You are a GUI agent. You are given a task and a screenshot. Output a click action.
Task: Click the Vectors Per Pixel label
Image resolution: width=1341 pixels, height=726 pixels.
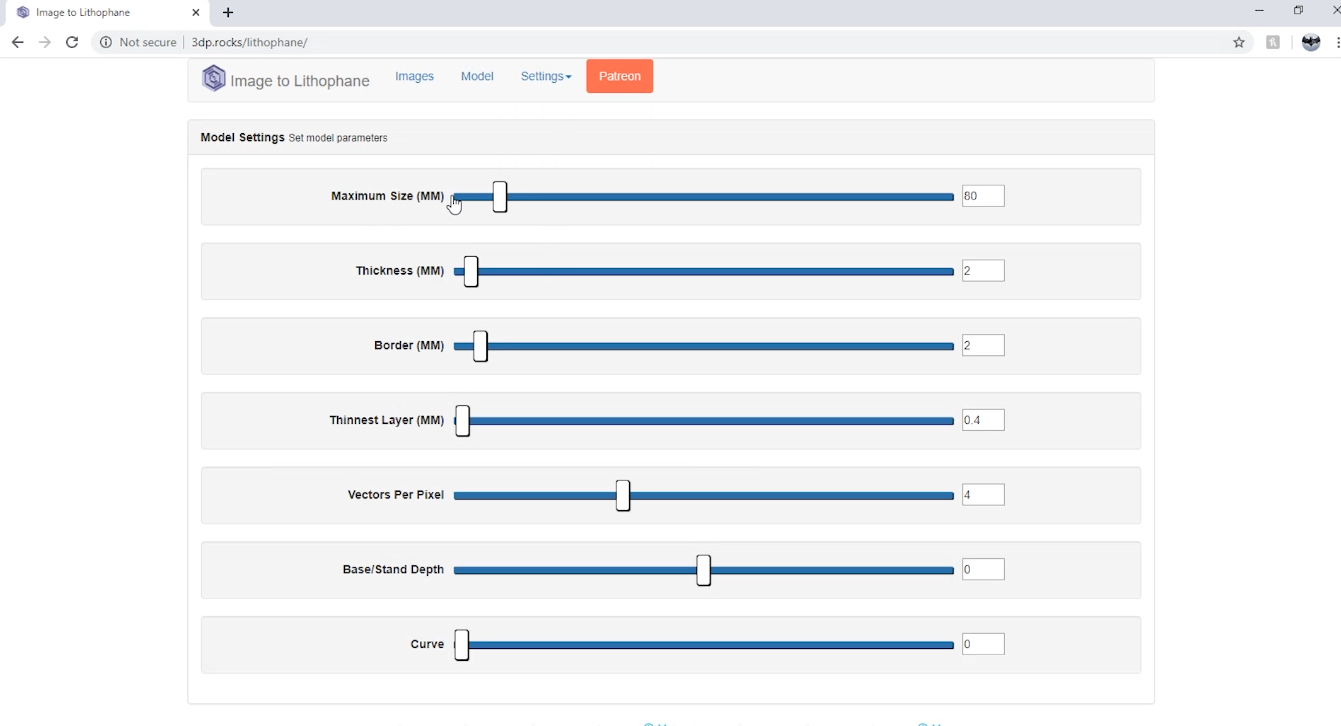point(396,495)
